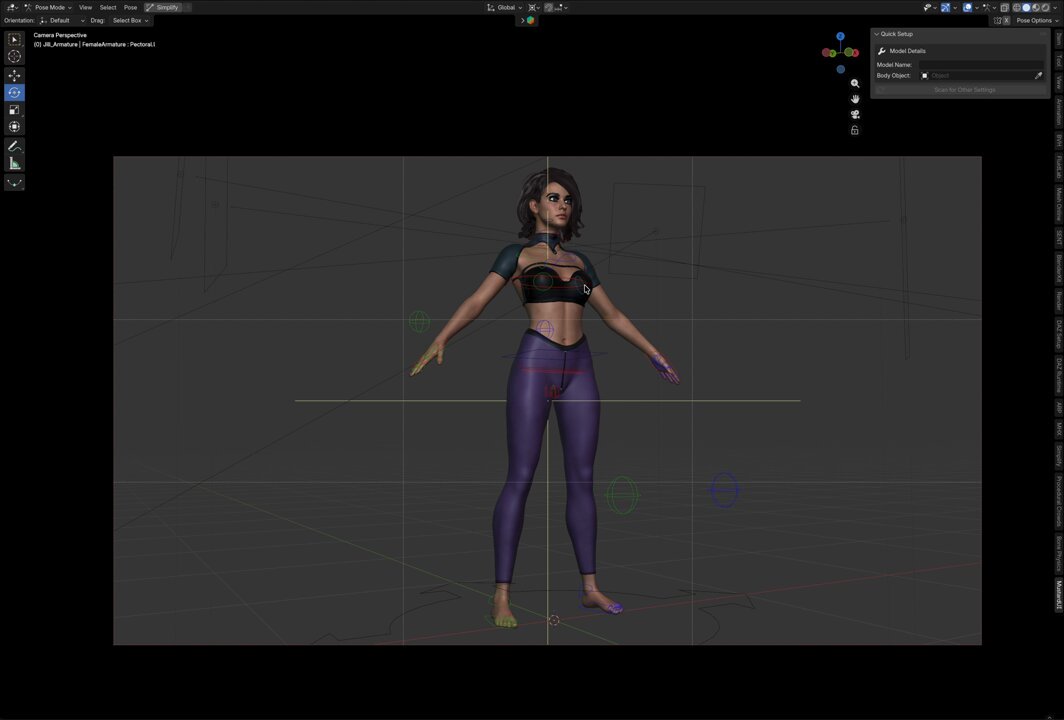Image resolution: width=1064 pixels, height=720 pixels.
Task: Pick the 3D Cursor tool
Action: (14, 56)
